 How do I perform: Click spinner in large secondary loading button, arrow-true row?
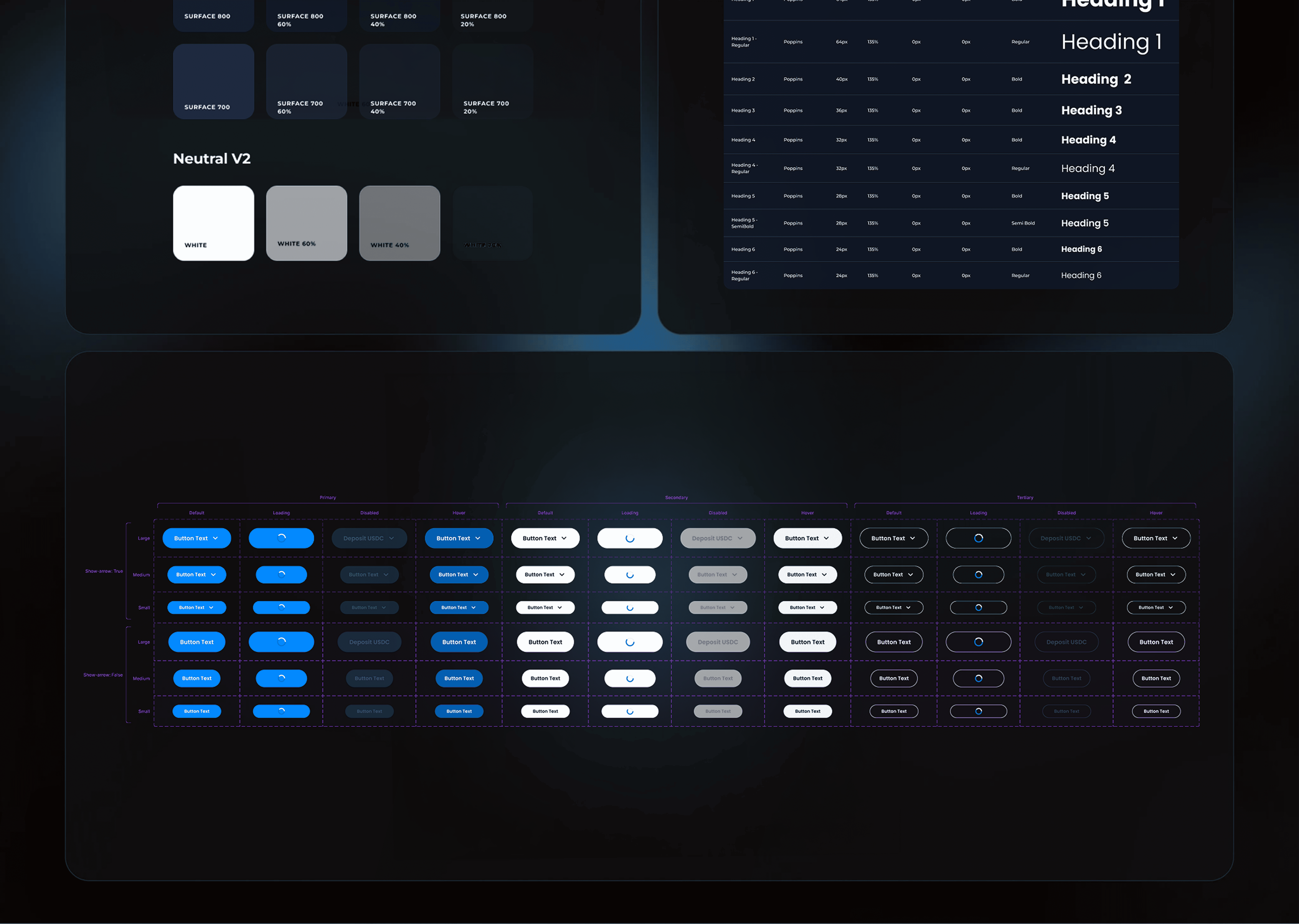pos(630,538)
